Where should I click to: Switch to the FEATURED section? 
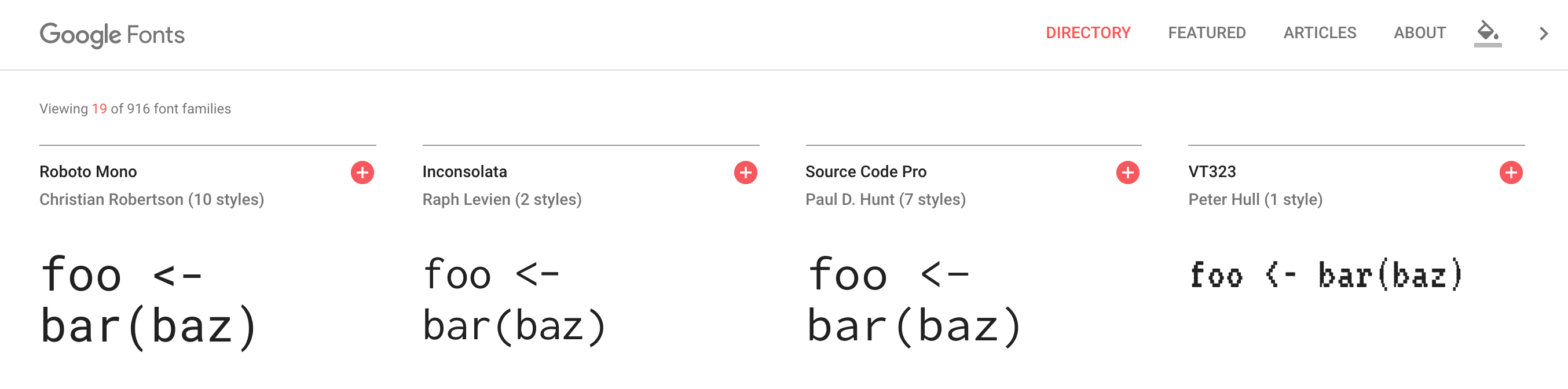click(x=1207, y=33)
